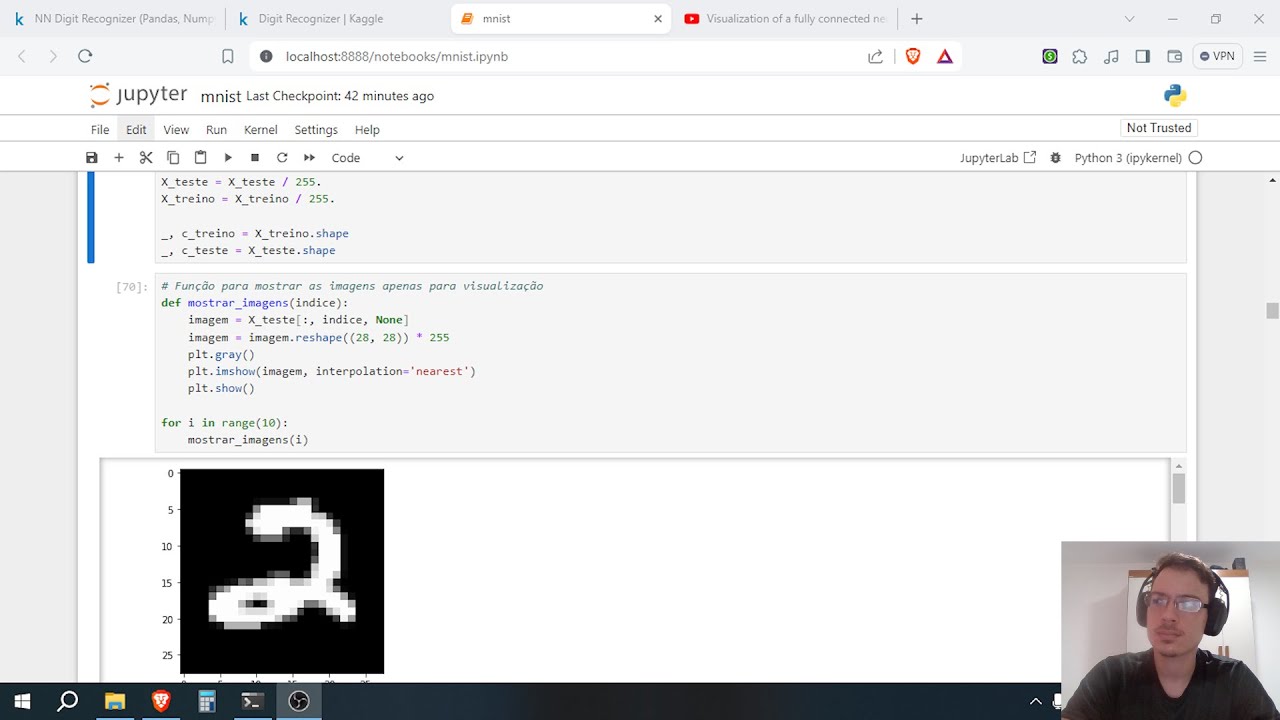Click the Not Trusted button
1280x720 pixels.
coord(1159,128)
